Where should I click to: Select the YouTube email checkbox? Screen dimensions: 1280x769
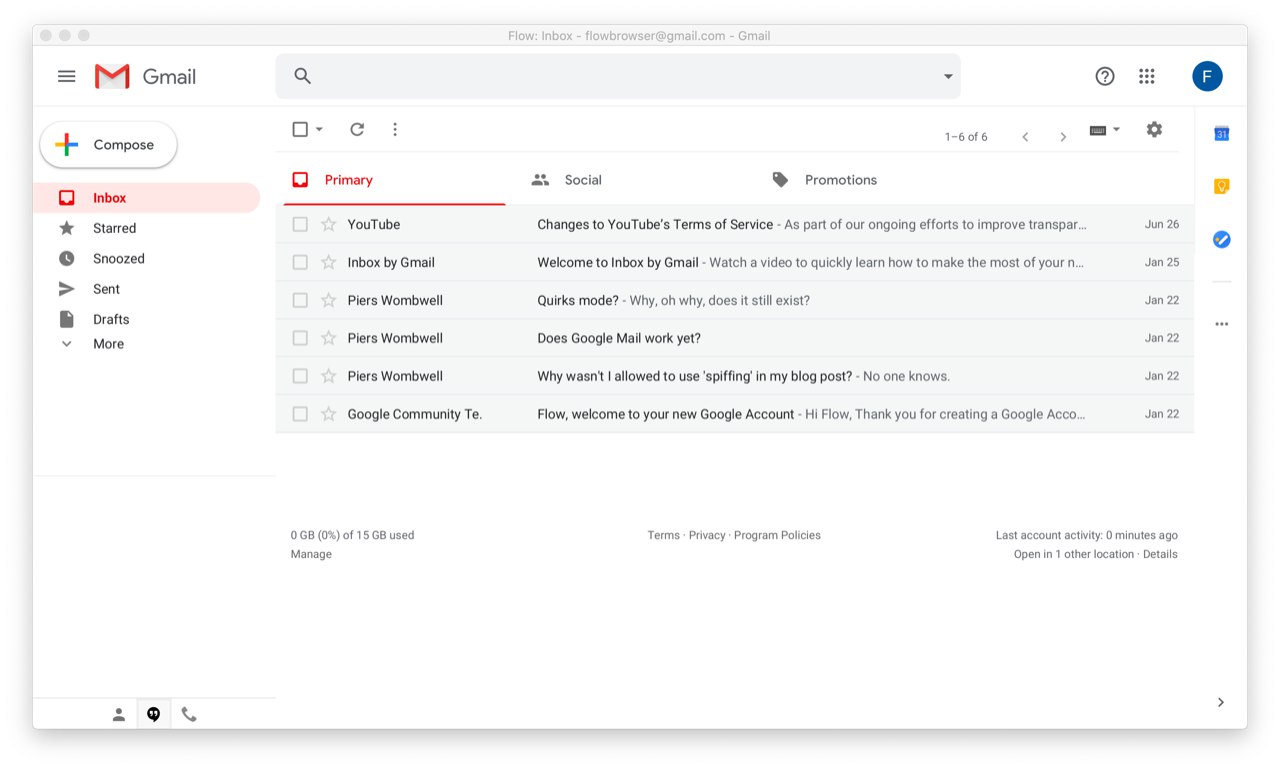point(300,224)
